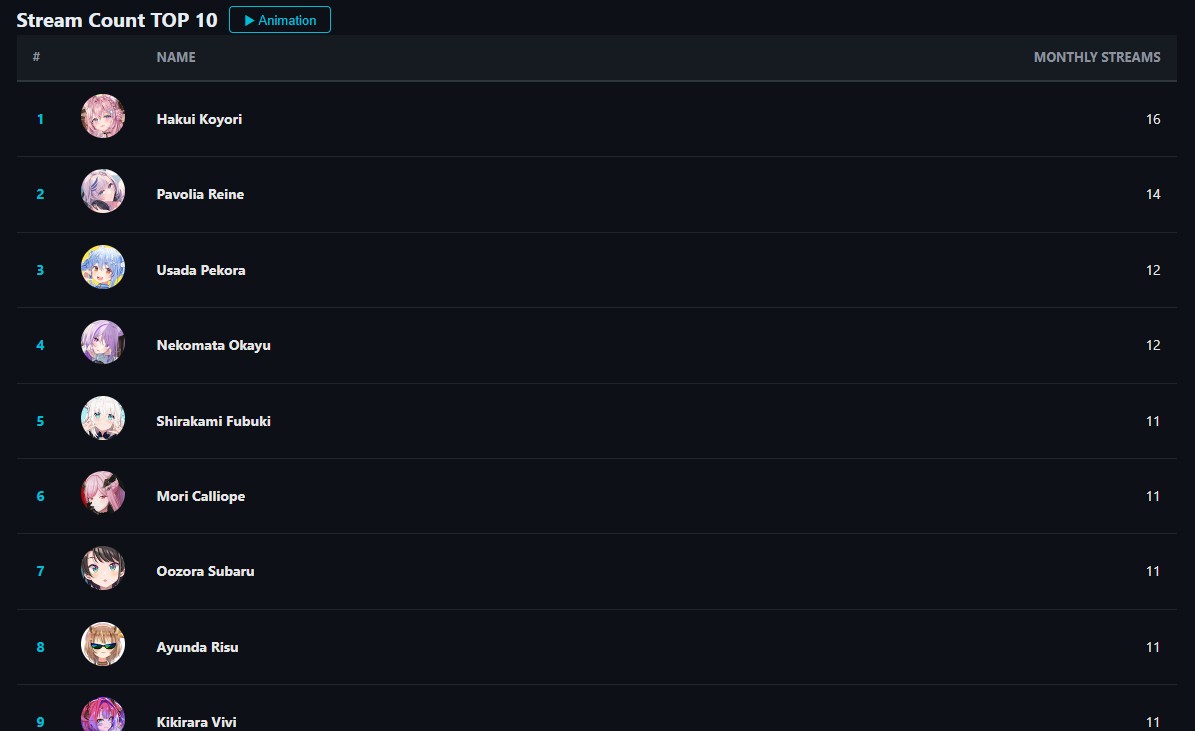Open Oozora Subaru's avatar thumbnail
Viewport: 1195px width, 731px height.
tap(103, 569)
